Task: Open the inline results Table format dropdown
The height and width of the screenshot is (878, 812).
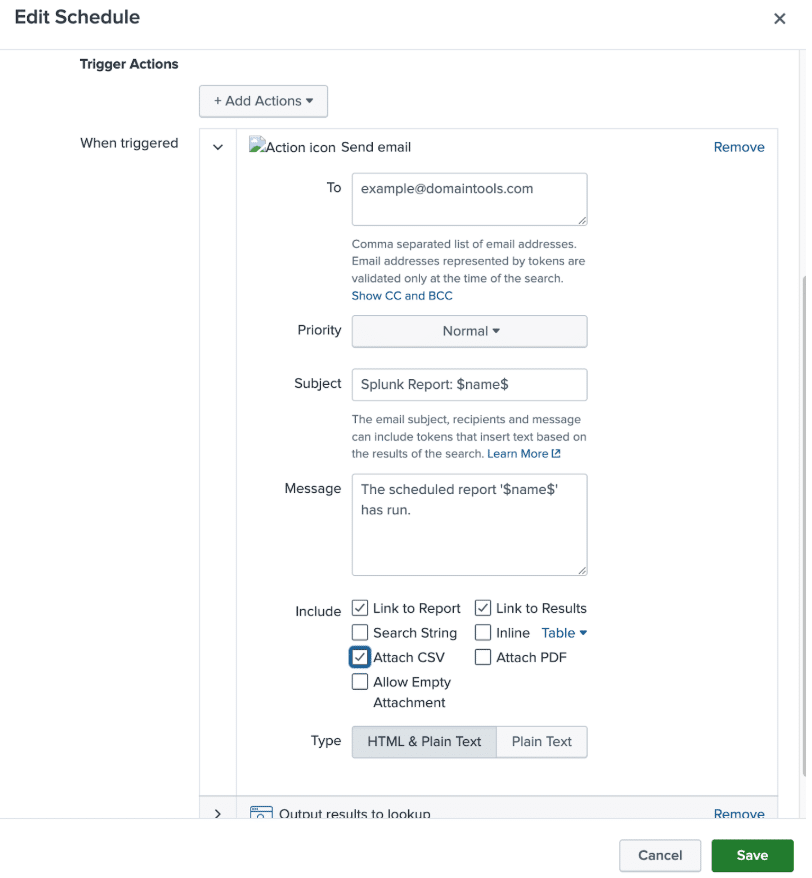Action: point(564,632)
